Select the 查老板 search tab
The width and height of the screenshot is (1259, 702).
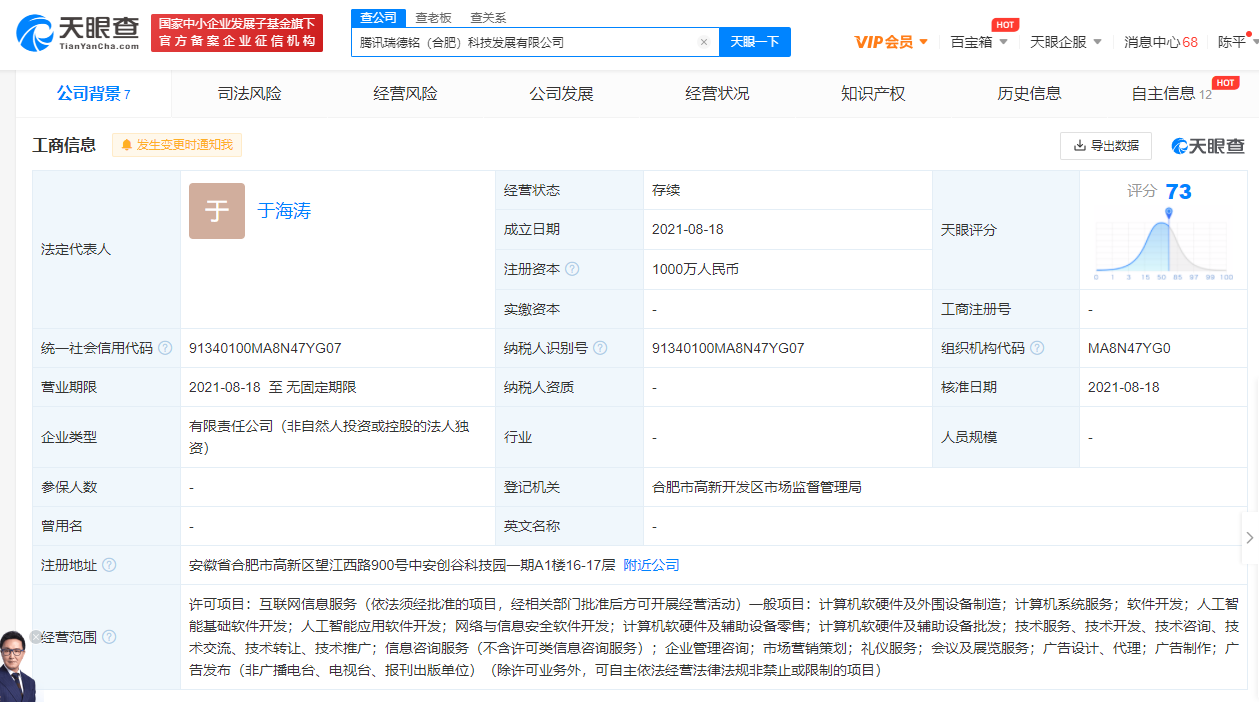(433, 17)
